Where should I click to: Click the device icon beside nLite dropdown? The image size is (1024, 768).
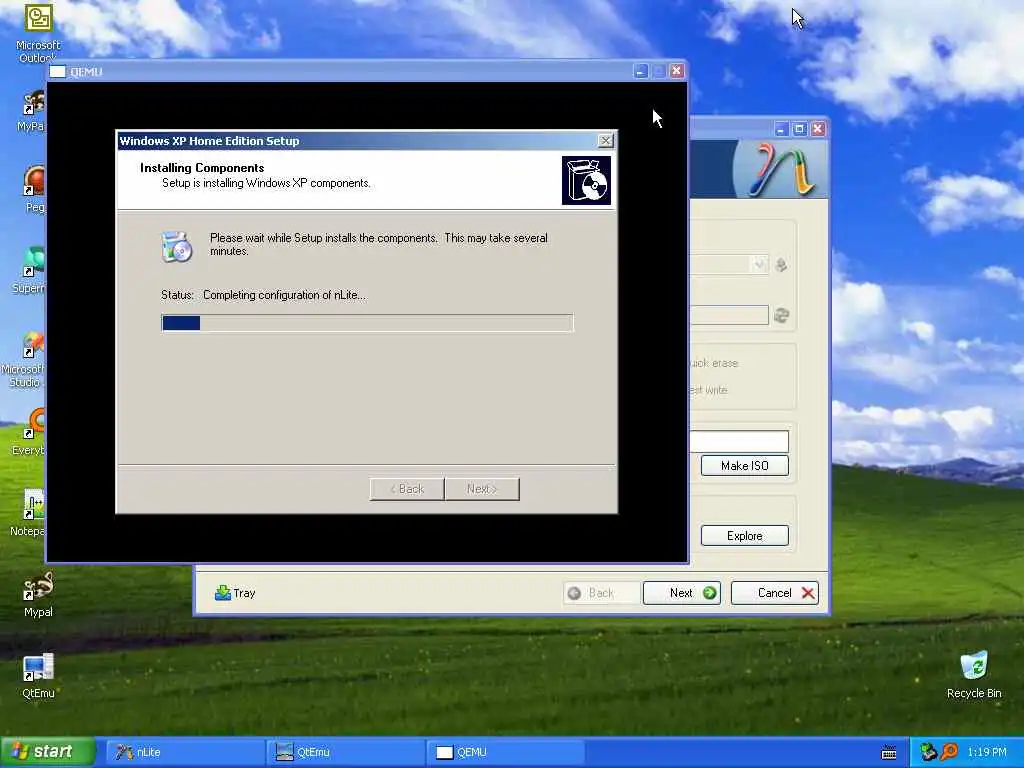[781, 264]
